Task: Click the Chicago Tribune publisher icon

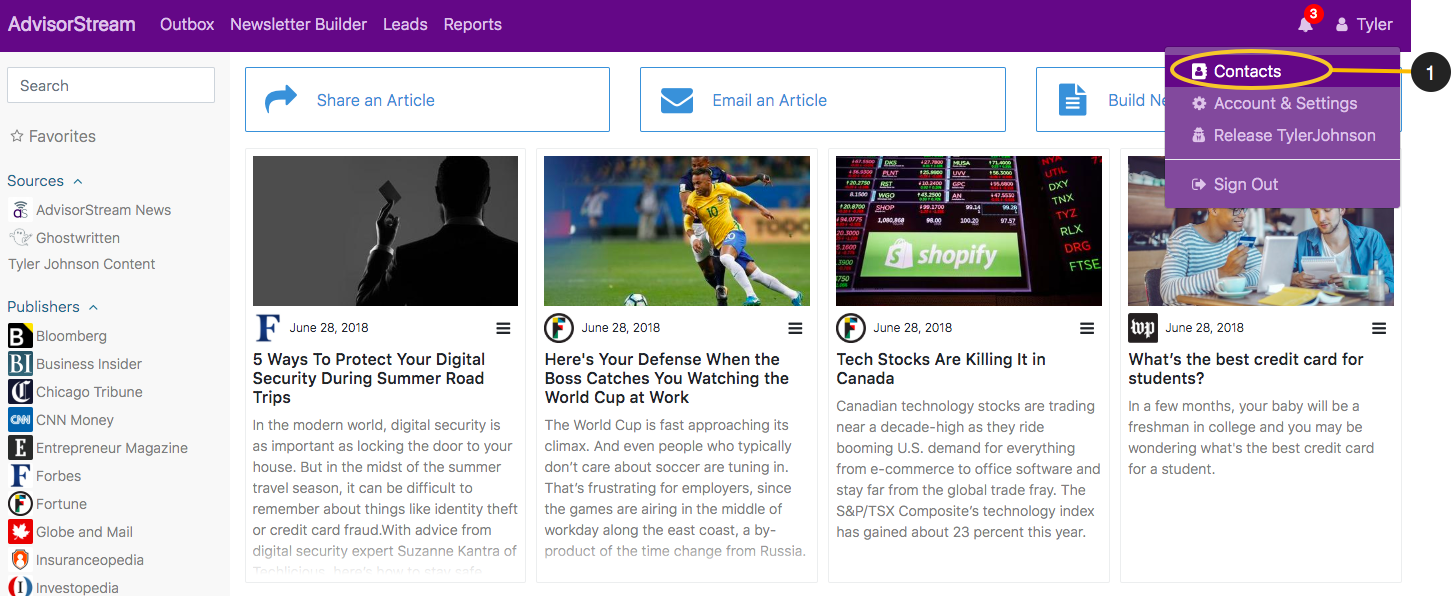Action: (x=20, y=391)
